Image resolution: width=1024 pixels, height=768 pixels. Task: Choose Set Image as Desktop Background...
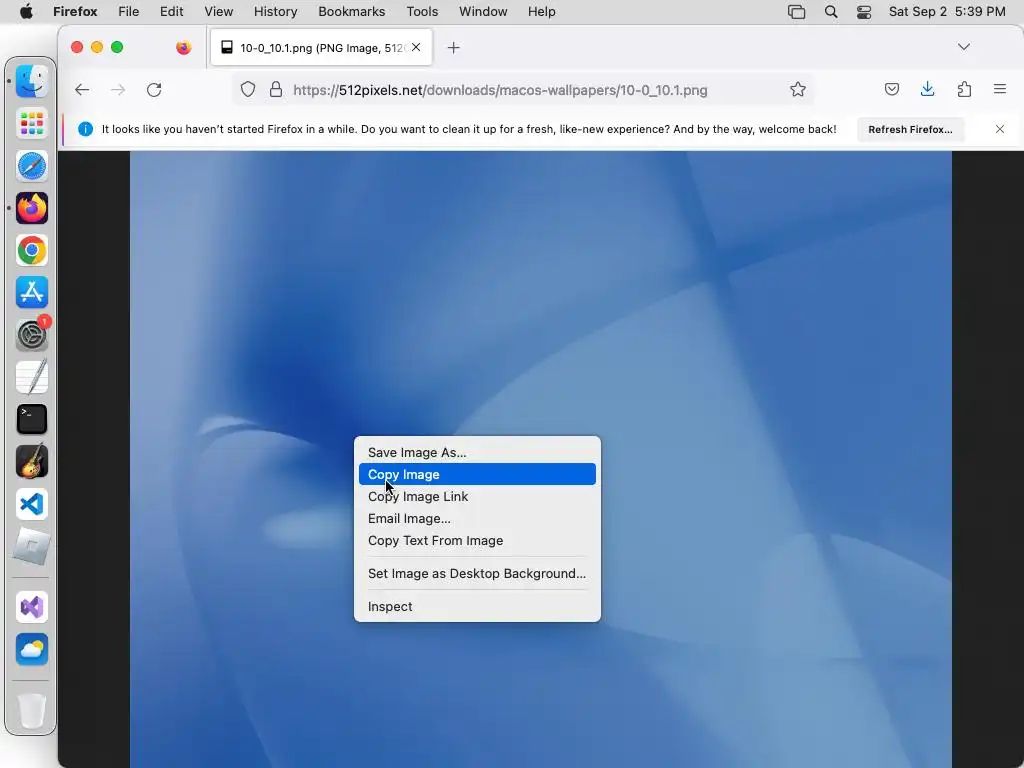(x=477, y=573)
